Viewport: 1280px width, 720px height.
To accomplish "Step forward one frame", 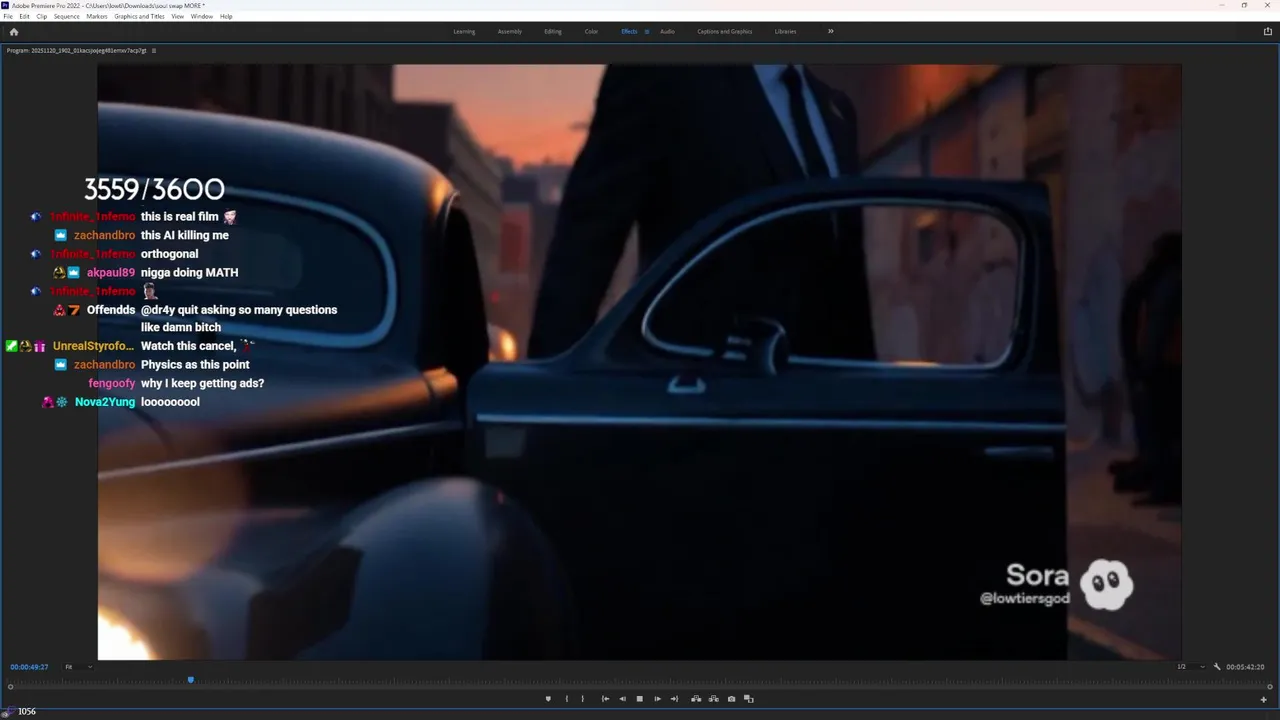I will (x=657, y=699).
